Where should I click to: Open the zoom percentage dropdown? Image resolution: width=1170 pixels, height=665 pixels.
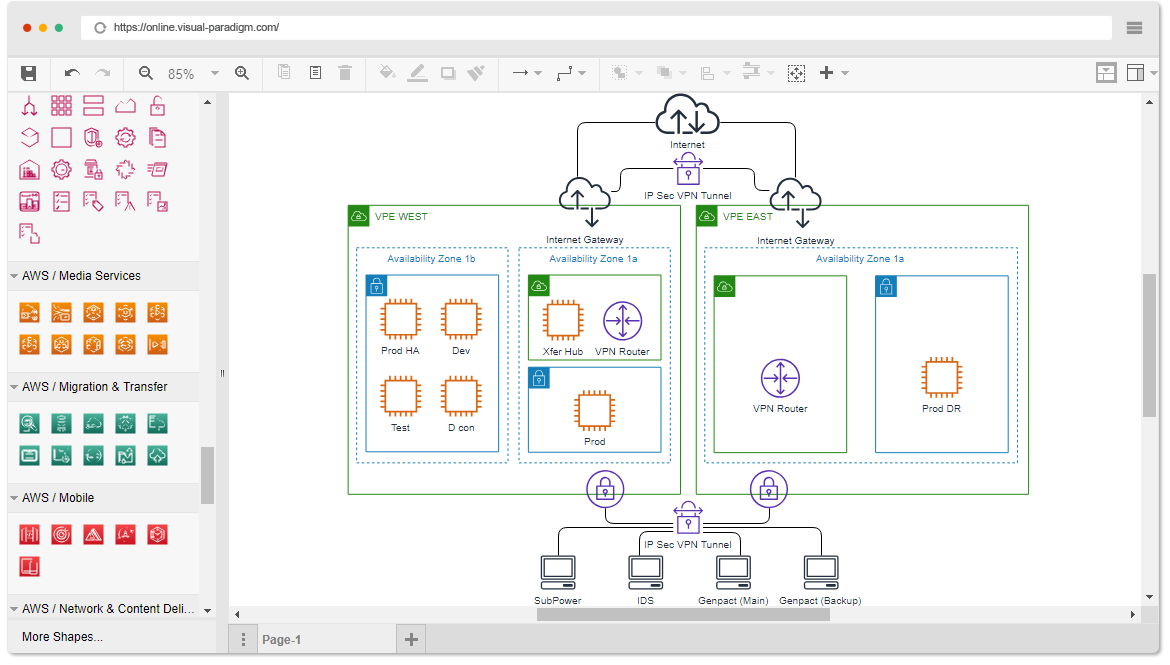pyautogui.click(x=212, y=73)
